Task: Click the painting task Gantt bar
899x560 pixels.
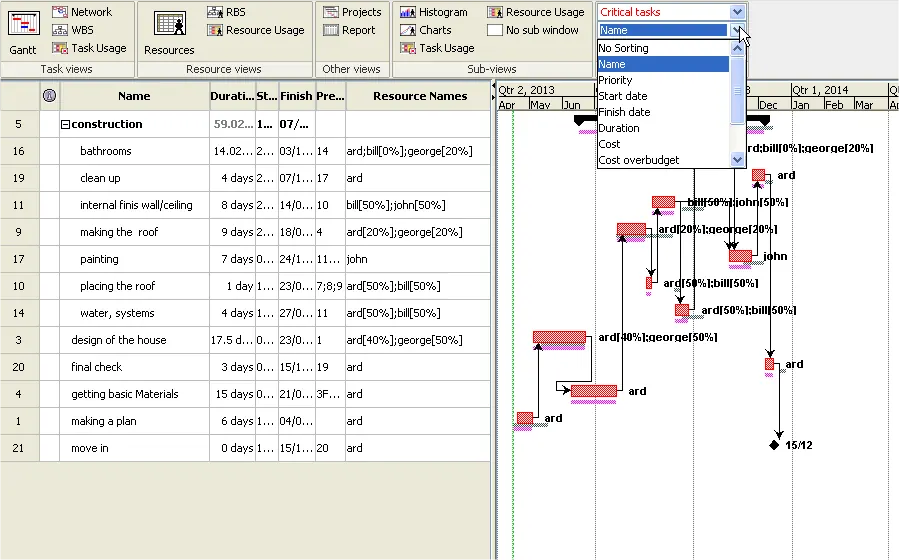Action: (740, 256)
